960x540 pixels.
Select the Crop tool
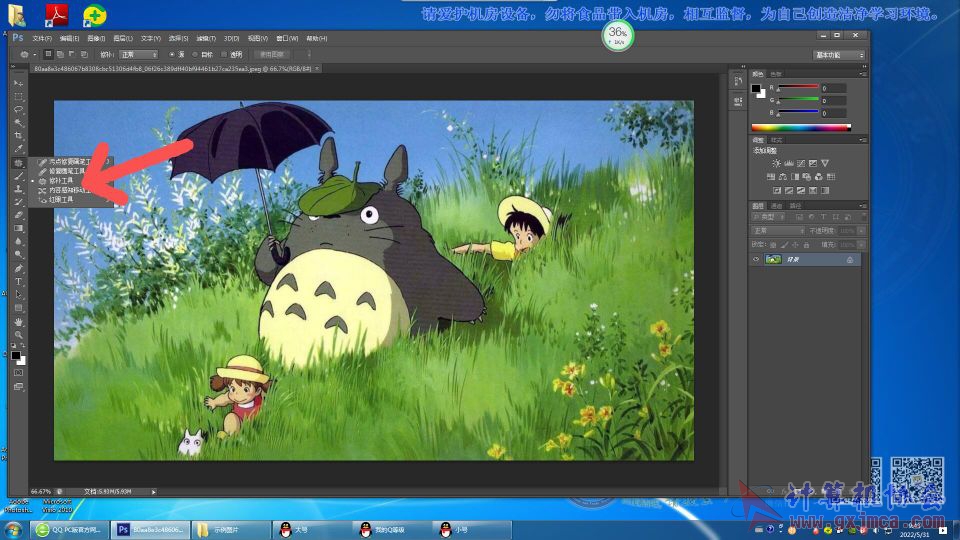pos(18,135)
